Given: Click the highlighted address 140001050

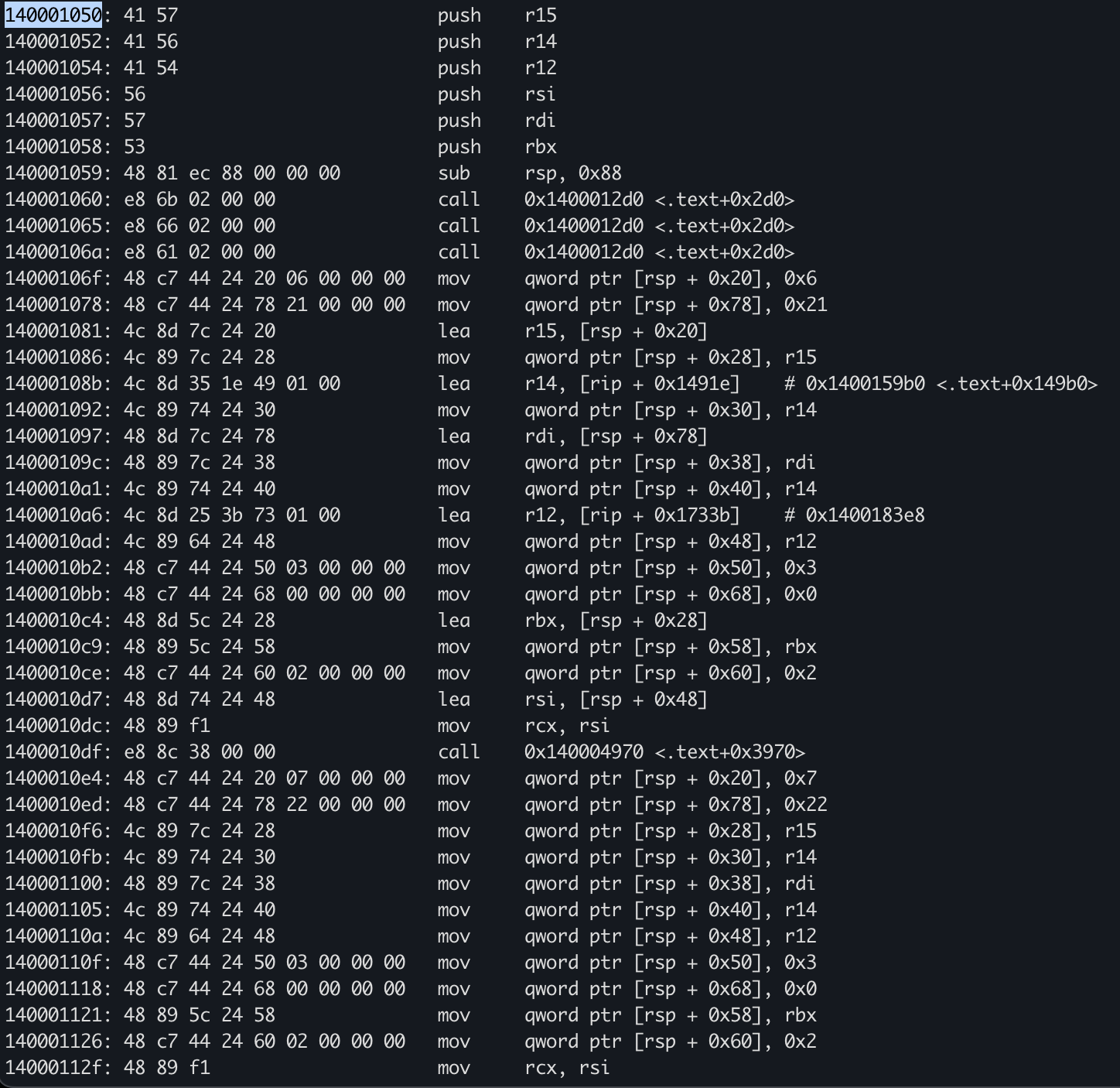Looking at the screenshot, I should (x=53, y=15).
